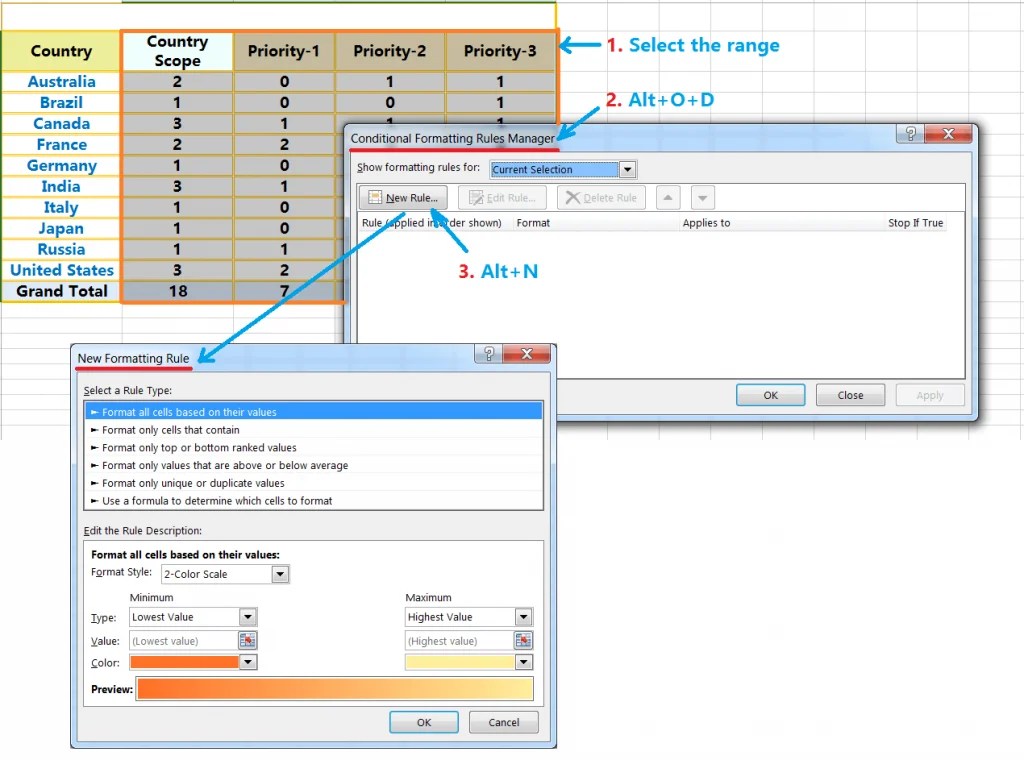
Task: Click Close in Rules Manager dialog
Action: [x=850, y=395]
